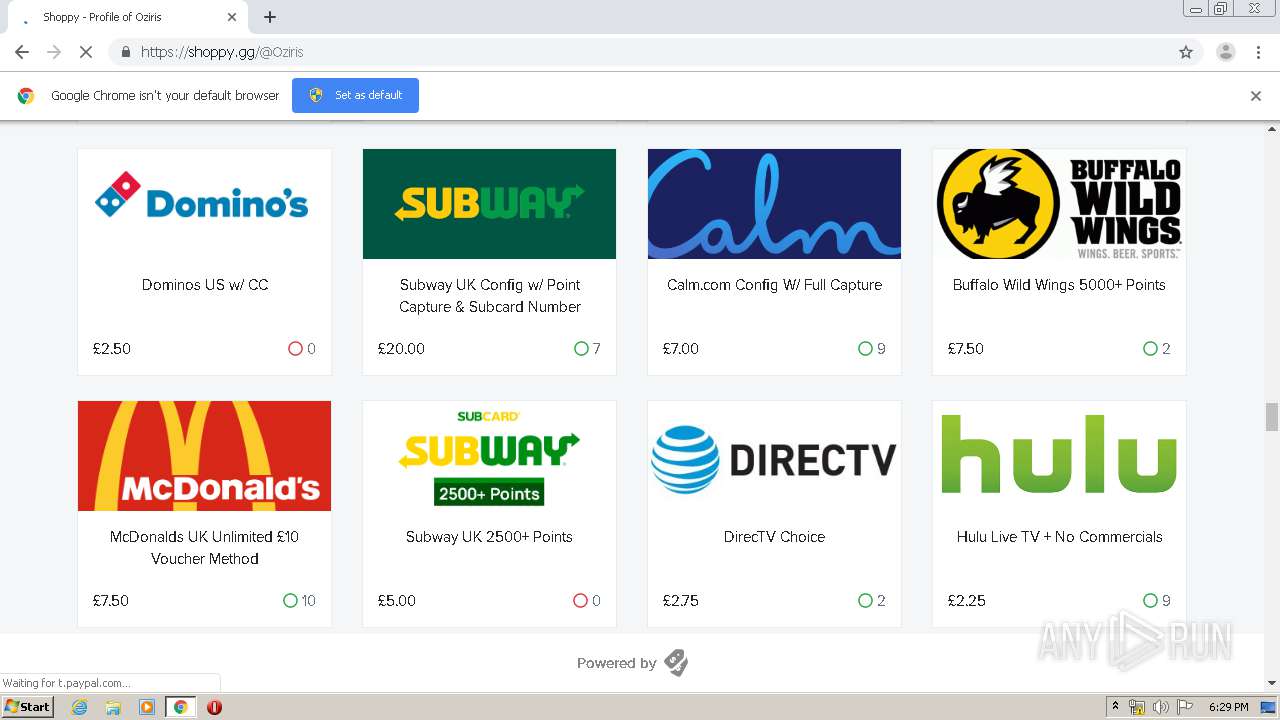Click the £2.25 Hulu price
The image size is (1280, 720).
(966, 601)
